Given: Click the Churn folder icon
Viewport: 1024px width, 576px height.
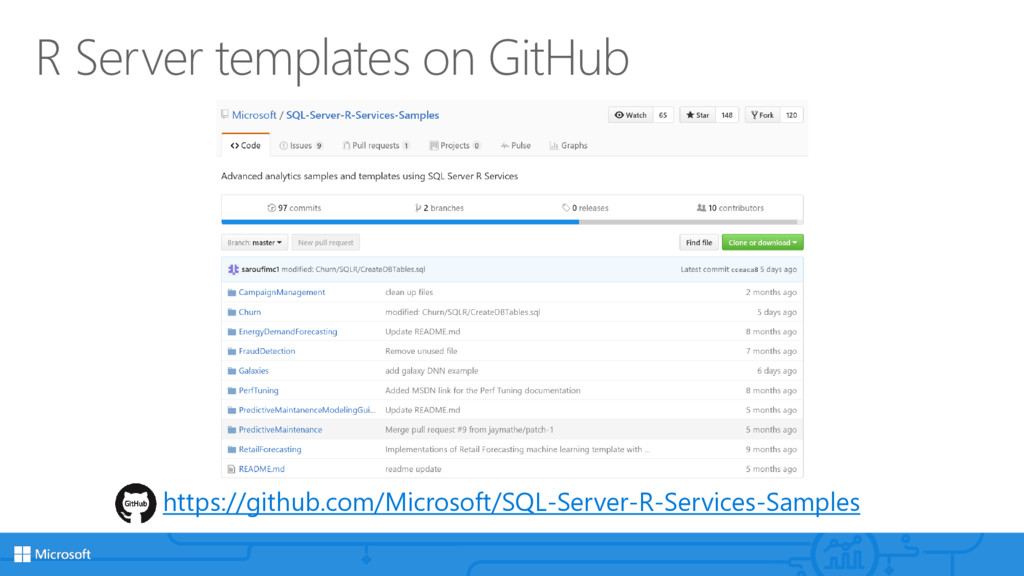Looking at the screenshot, I should [x=231, y=312].
